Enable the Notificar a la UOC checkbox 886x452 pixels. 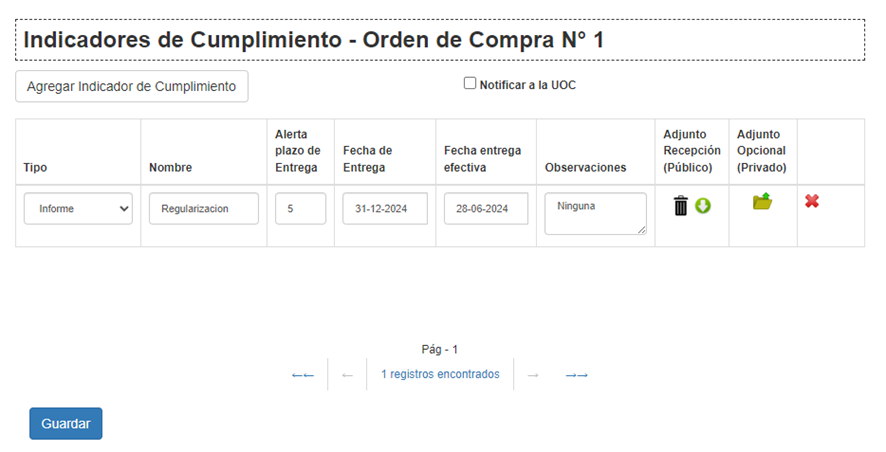point(470,84)
